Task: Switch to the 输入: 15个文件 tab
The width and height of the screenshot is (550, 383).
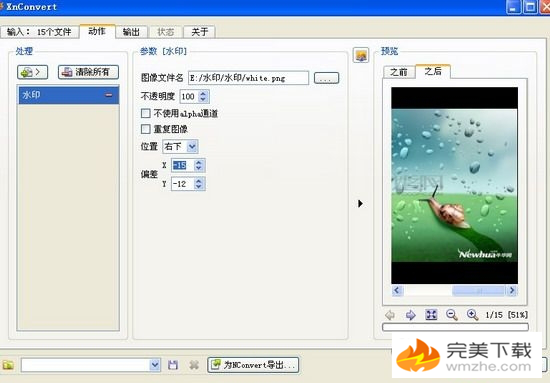Action: tap(39, 32)
